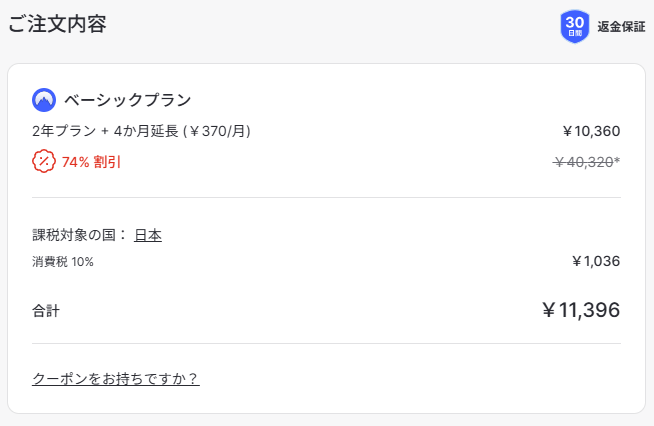654x426 pixels.
Task: Click the (￥370/月) monthly price text
Action: tap(216, 131)
